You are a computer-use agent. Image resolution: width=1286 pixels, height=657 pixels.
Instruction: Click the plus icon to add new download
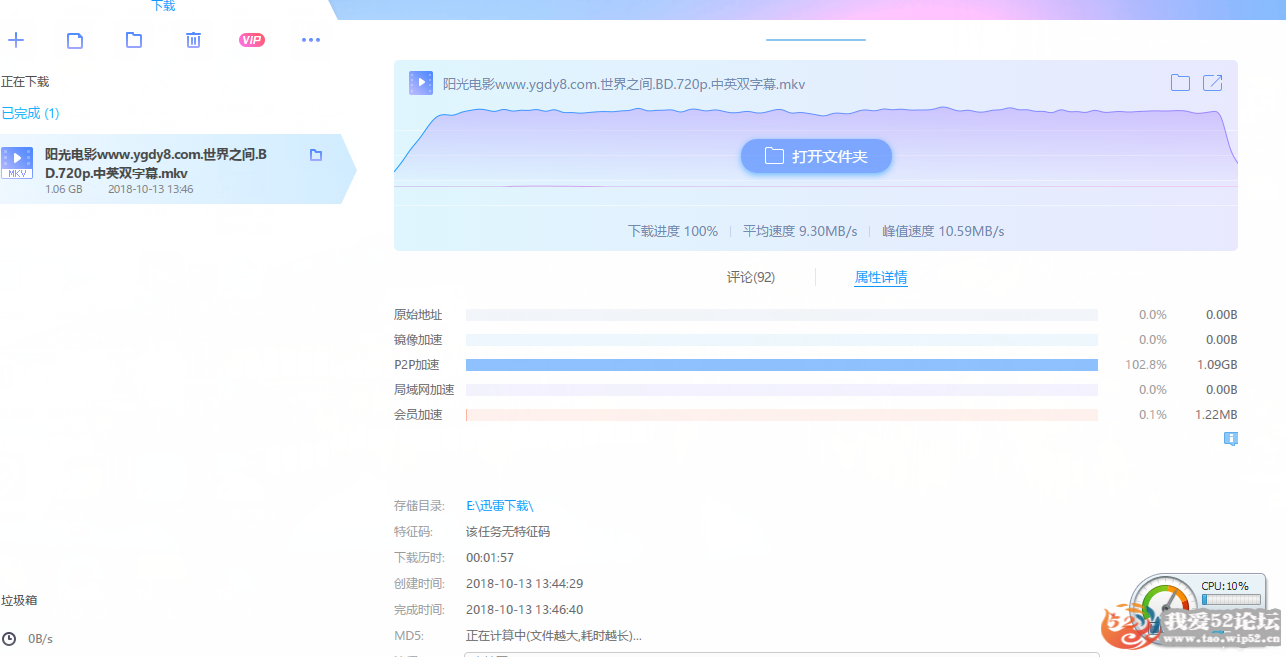(x=16, y=40)
